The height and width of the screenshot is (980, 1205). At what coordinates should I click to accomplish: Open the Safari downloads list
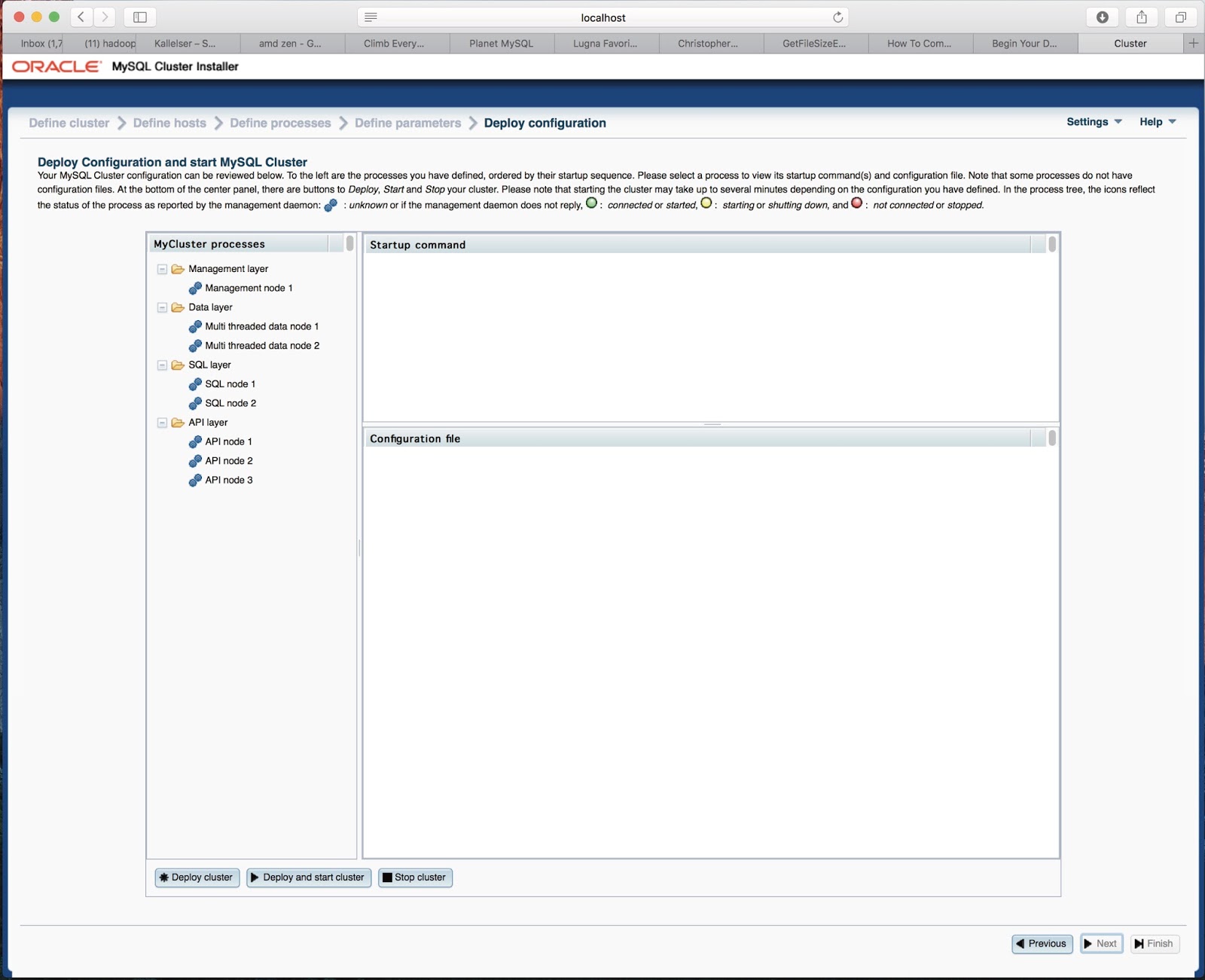1103,17
